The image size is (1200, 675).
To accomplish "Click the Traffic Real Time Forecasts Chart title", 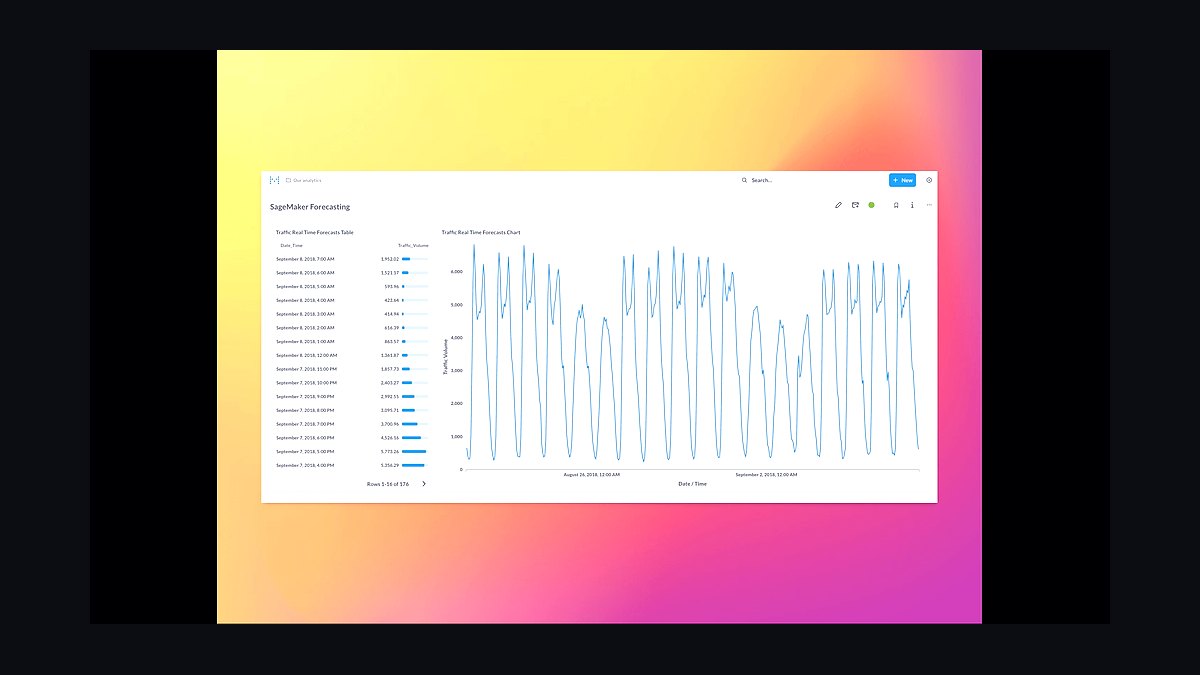I will pyautogui.click(x=481, y=232).
